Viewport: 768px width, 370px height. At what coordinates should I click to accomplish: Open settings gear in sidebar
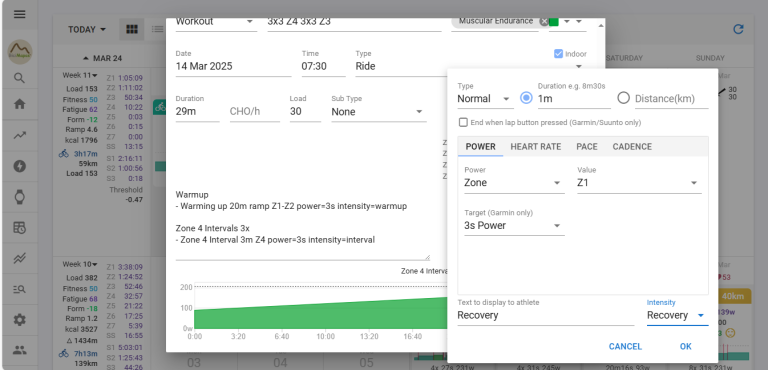pos(20,320)
